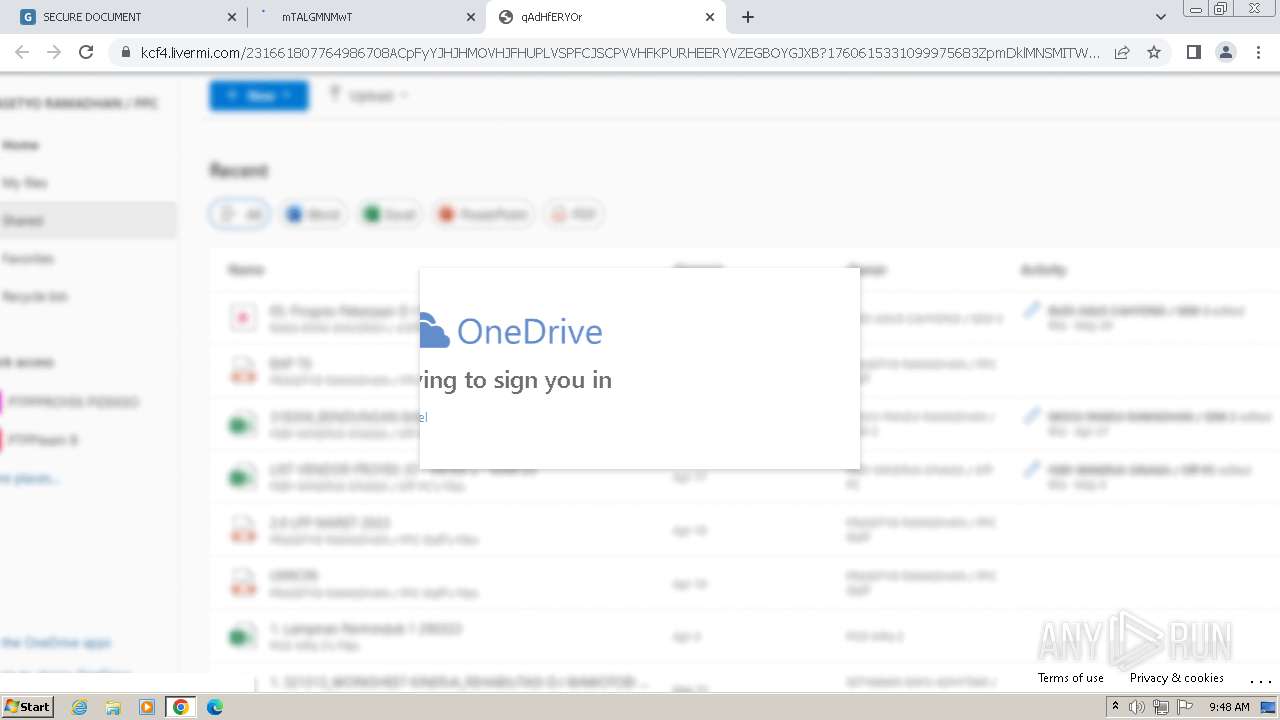
Task: Launch Internet Explorer from the taskbar
Action: pyautogui.click(x=80, y=707)
